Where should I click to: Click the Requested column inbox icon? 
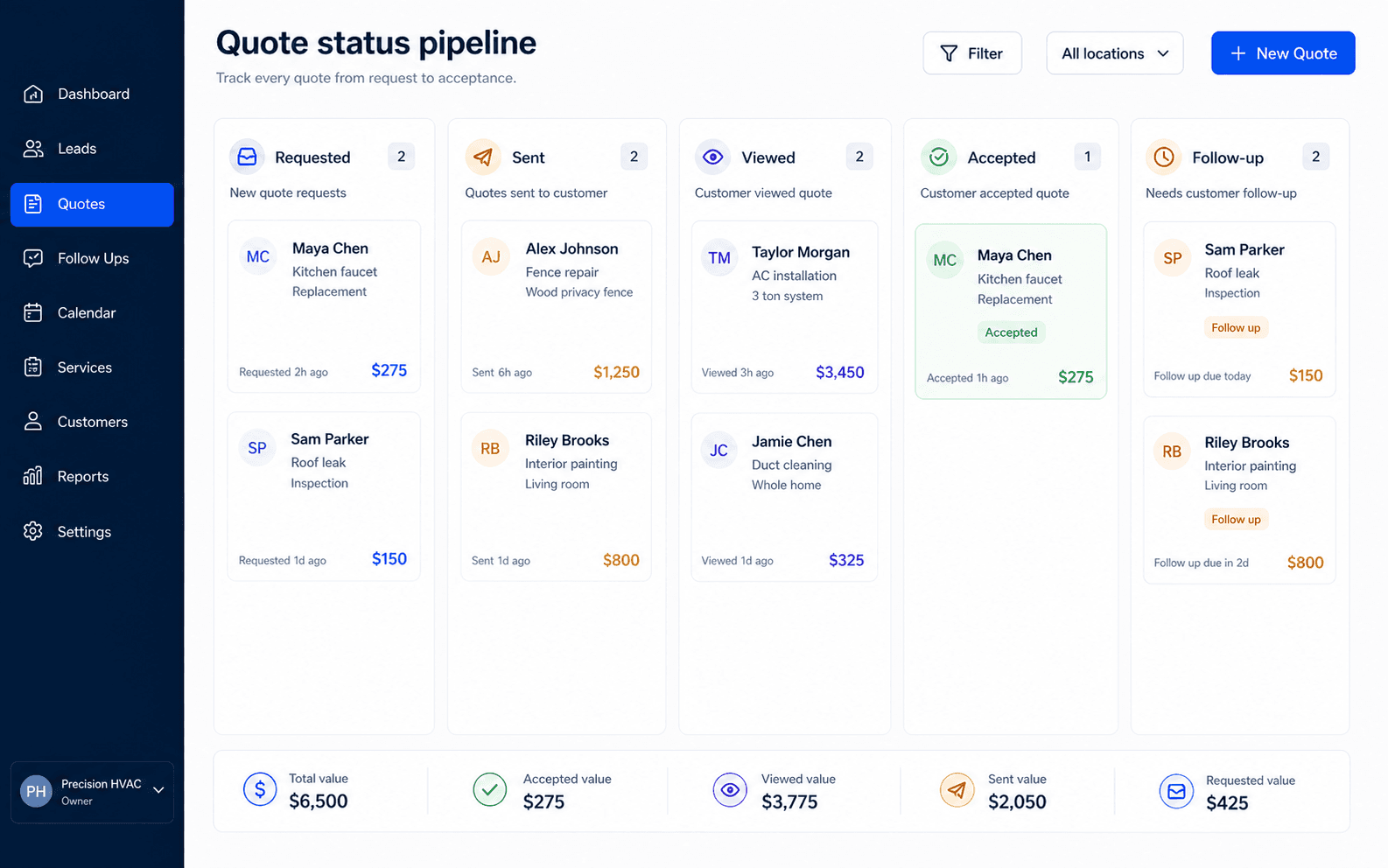point(247,157)
